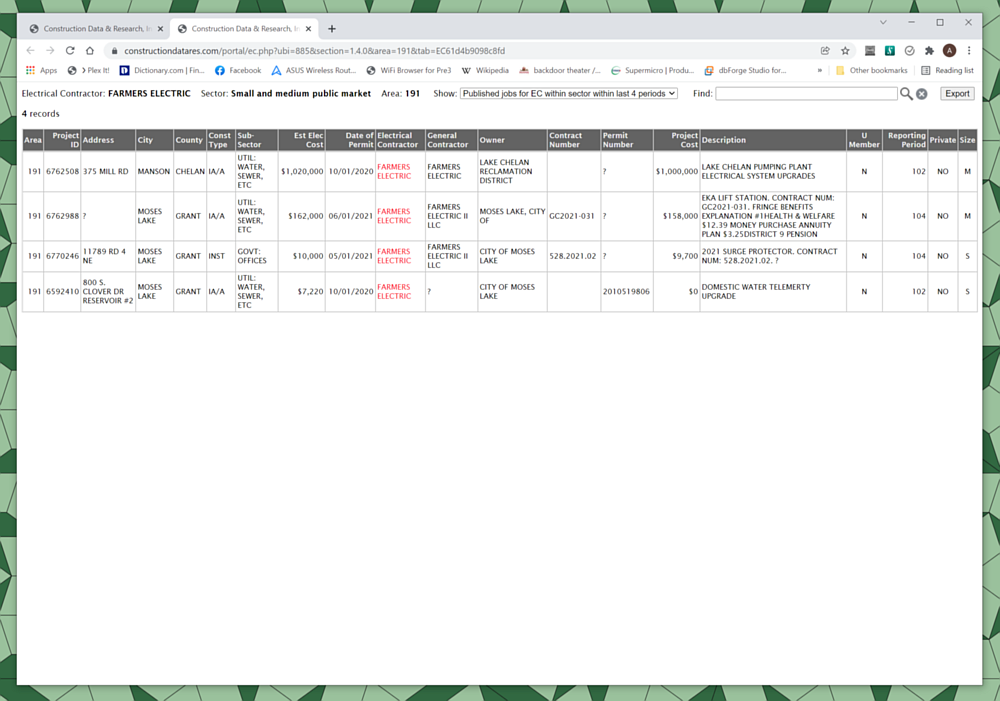The width and height of the screenshot is (1000, 701).
Task: Open the Supermicro bookmark
Action: 652,70
